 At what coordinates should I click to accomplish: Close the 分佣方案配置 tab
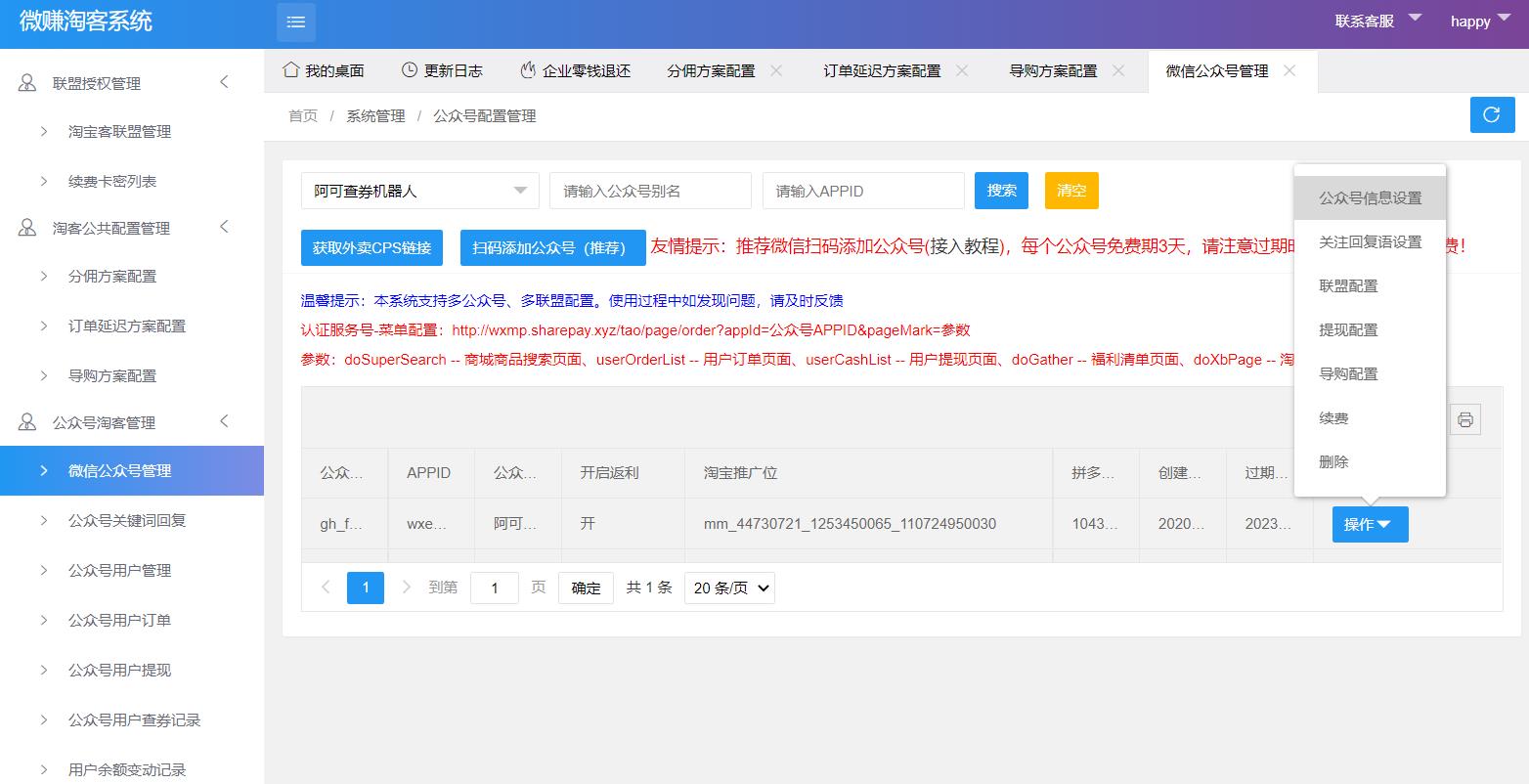coord(776,70)
